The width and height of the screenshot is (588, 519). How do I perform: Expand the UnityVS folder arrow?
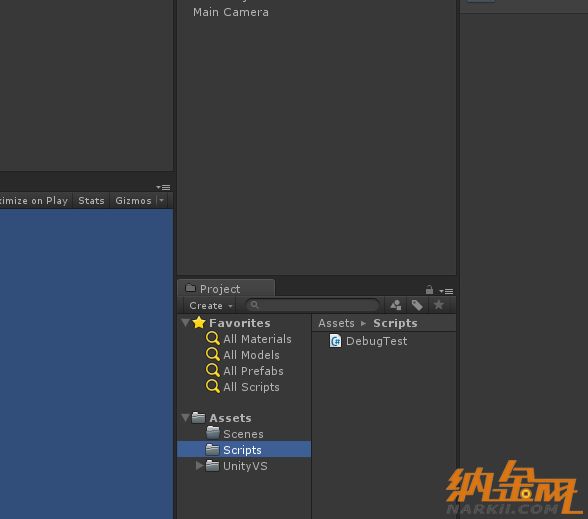tap(200, 466)
